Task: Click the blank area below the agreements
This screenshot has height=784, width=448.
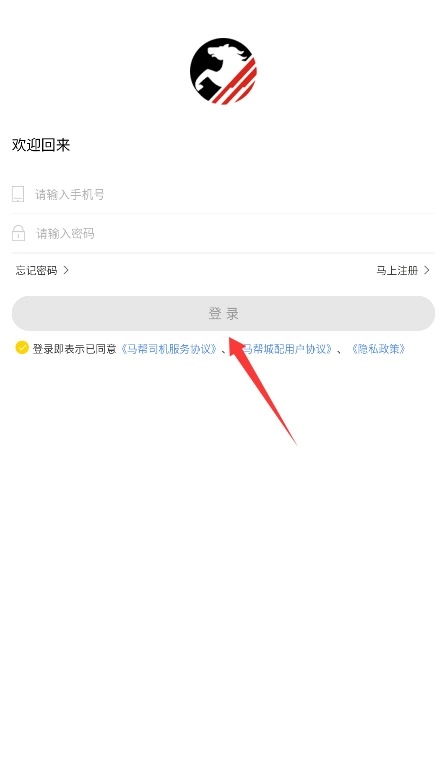Action: pyautogui.click(x=224, y=575)
